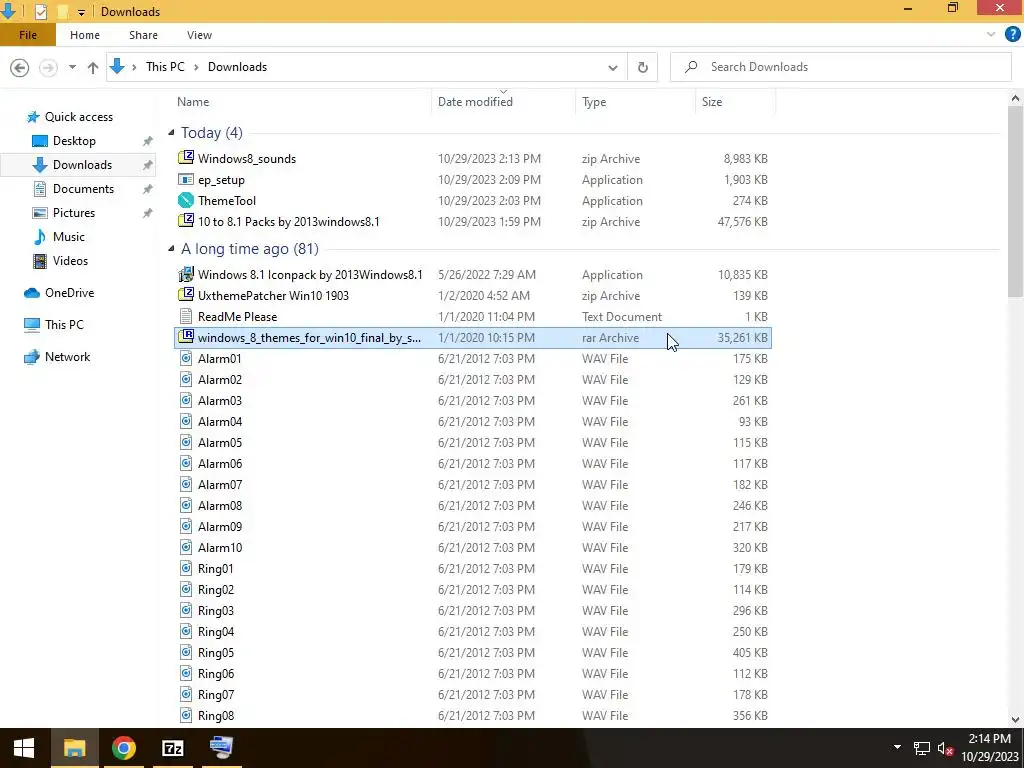Open the Help question mark icon
1024x768 pixels.
pos(1012,35)
